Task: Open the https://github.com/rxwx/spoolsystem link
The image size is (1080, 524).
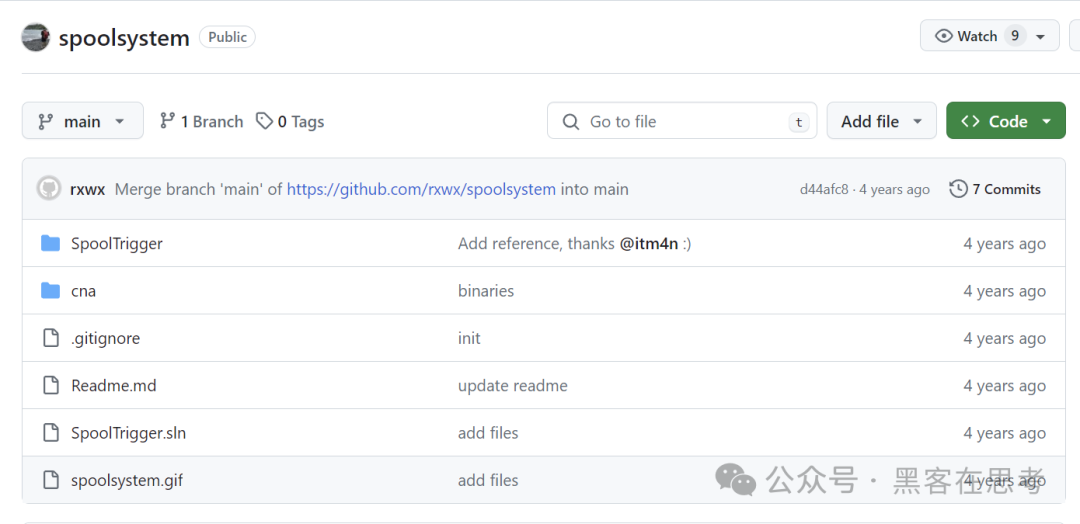Action: (x=421, y=189)
